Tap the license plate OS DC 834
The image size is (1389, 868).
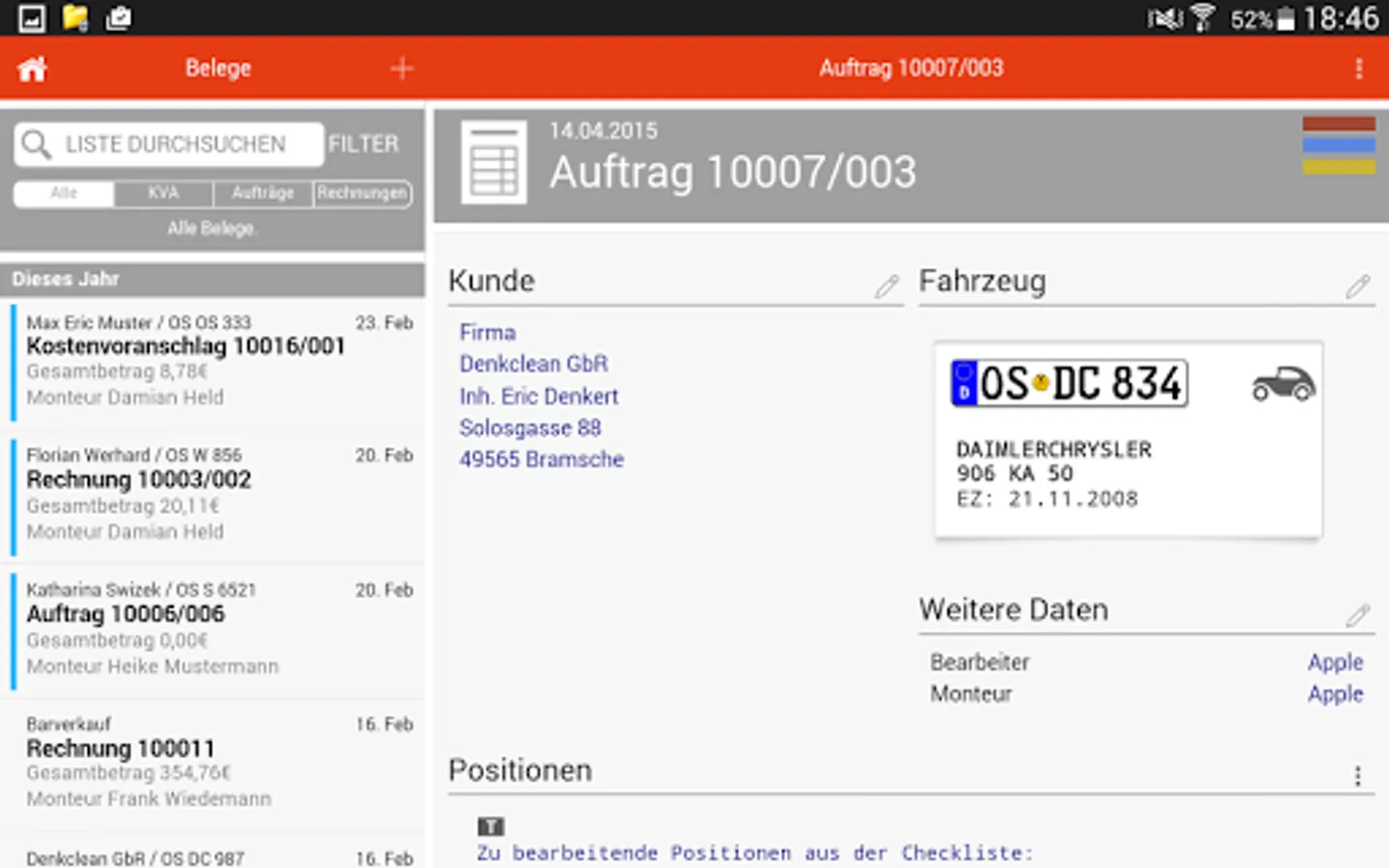pos(1069,383)
